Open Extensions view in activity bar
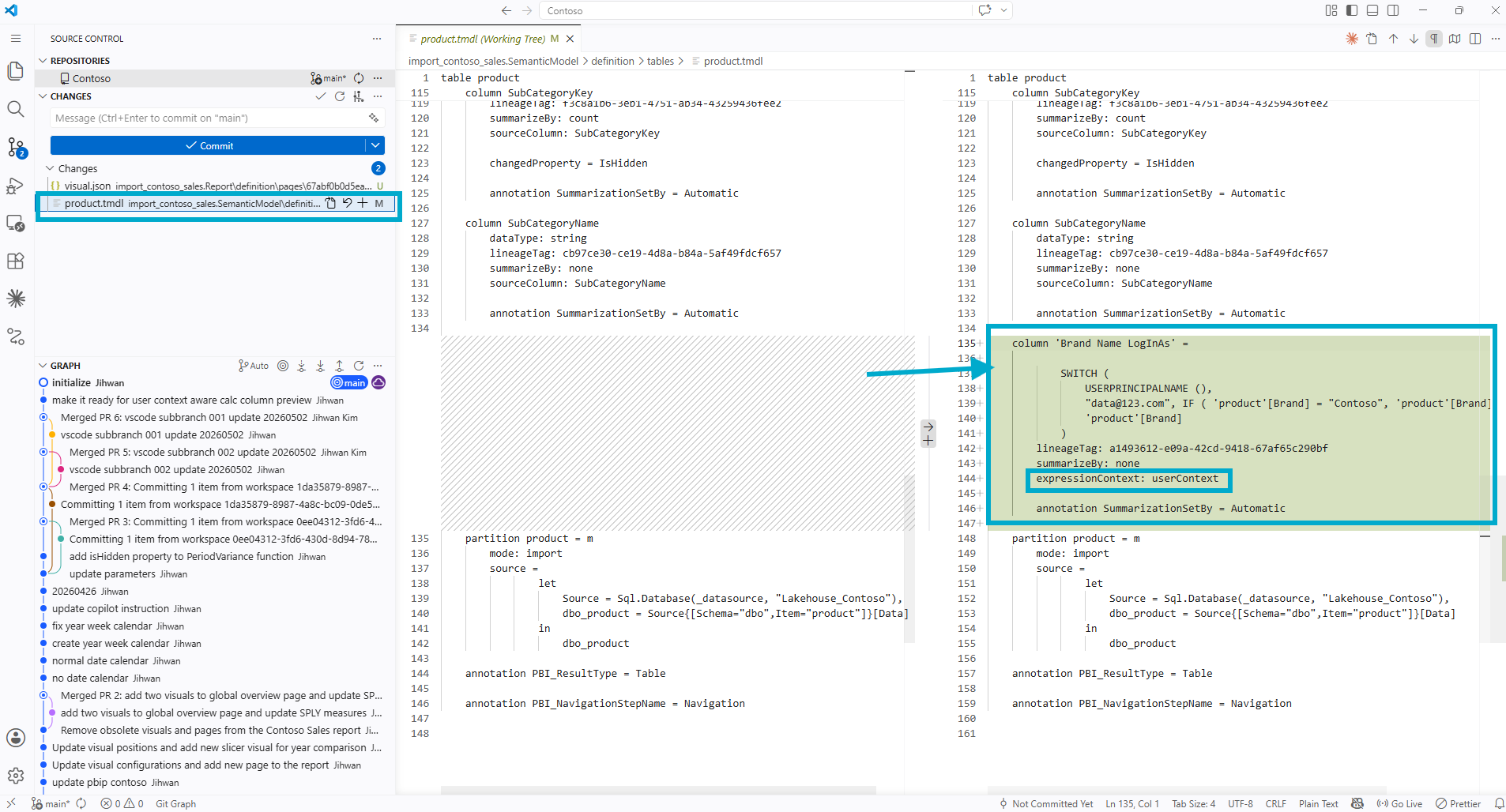The width and height of the screenshot is (1506, 812). (15, 261)
